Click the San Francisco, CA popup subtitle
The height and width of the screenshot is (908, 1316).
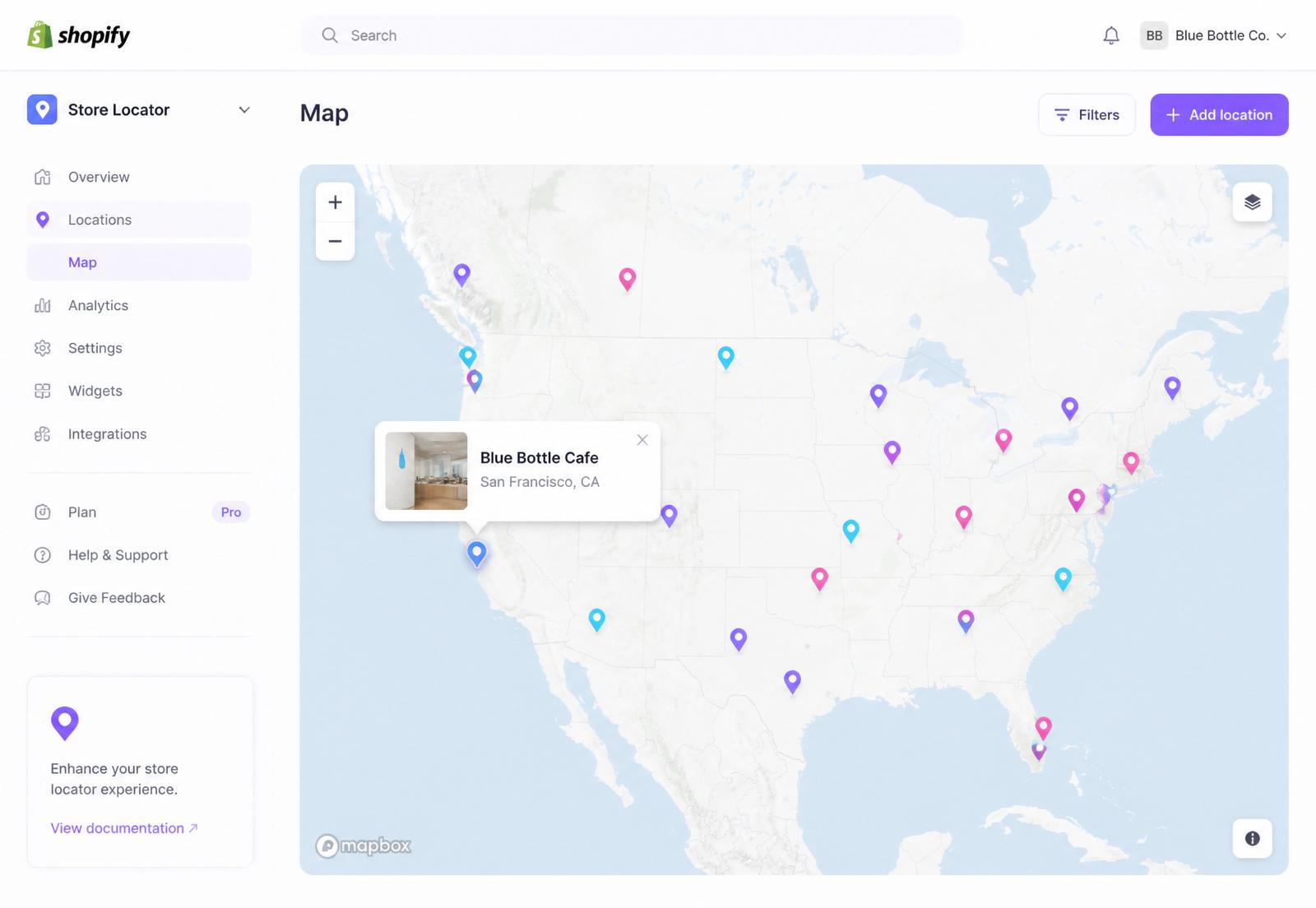540,482
